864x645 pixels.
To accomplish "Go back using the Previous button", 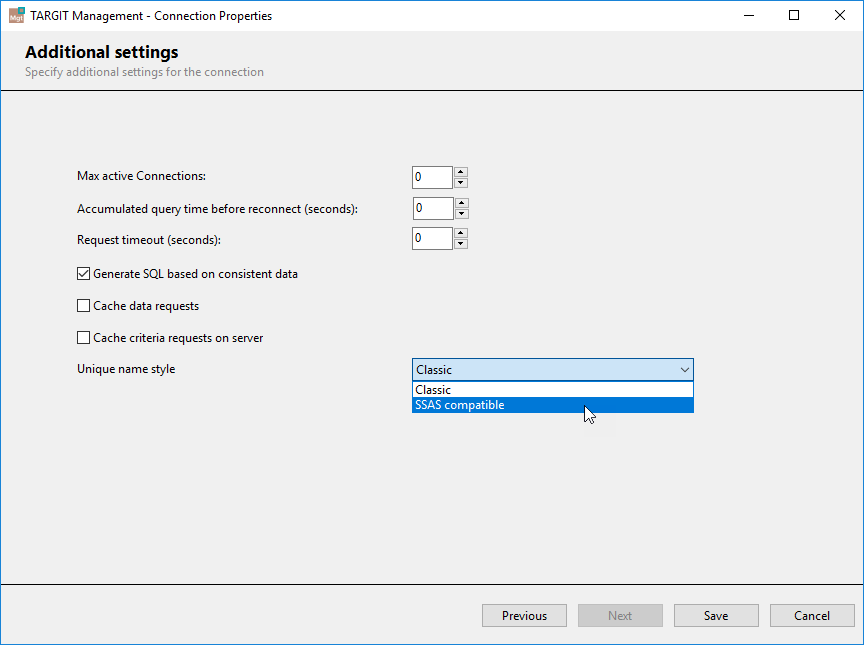I will tap(524, 615).
